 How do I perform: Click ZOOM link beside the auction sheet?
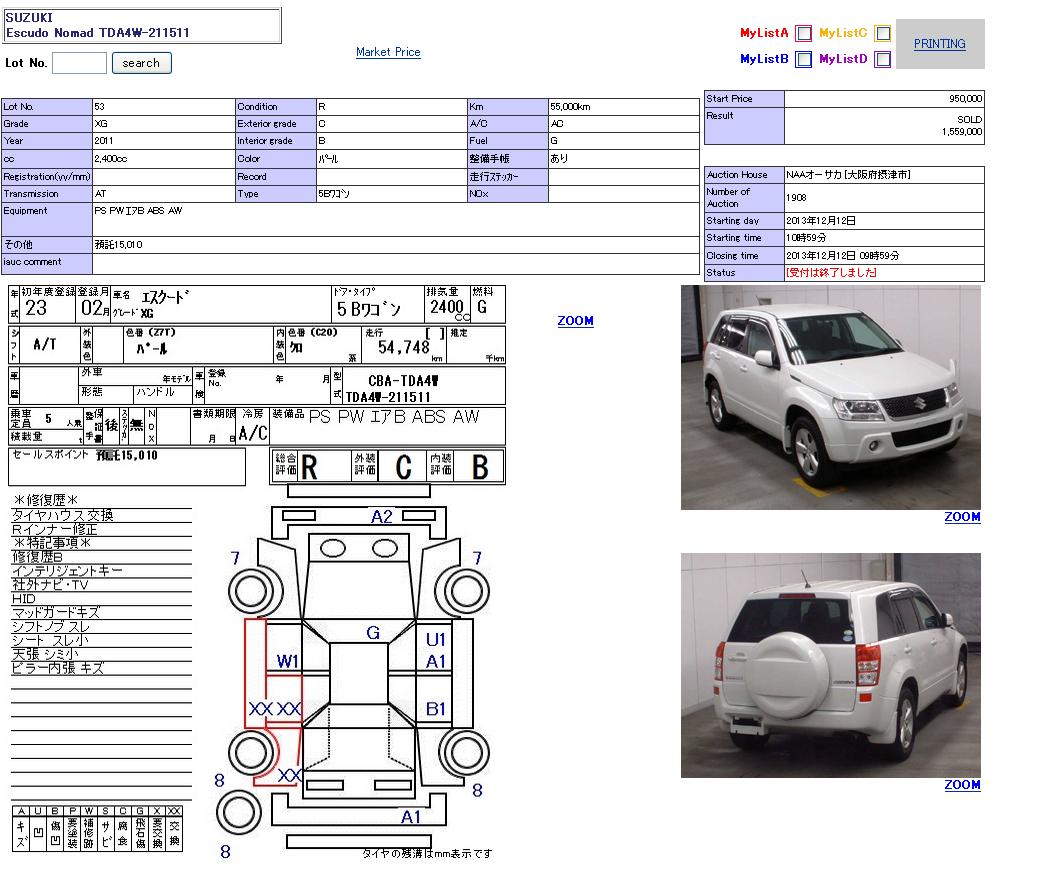pyautogui.click(x=575, y=321)
